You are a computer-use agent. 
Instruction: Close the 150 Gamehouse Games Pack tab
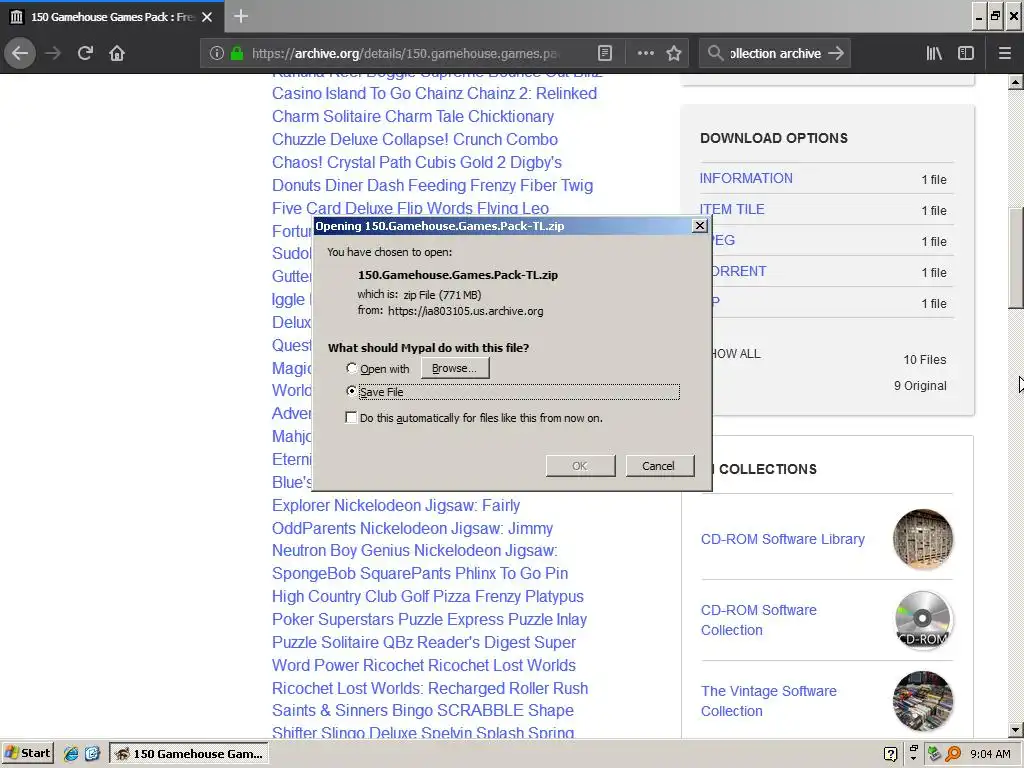click(x=207, y=17)
